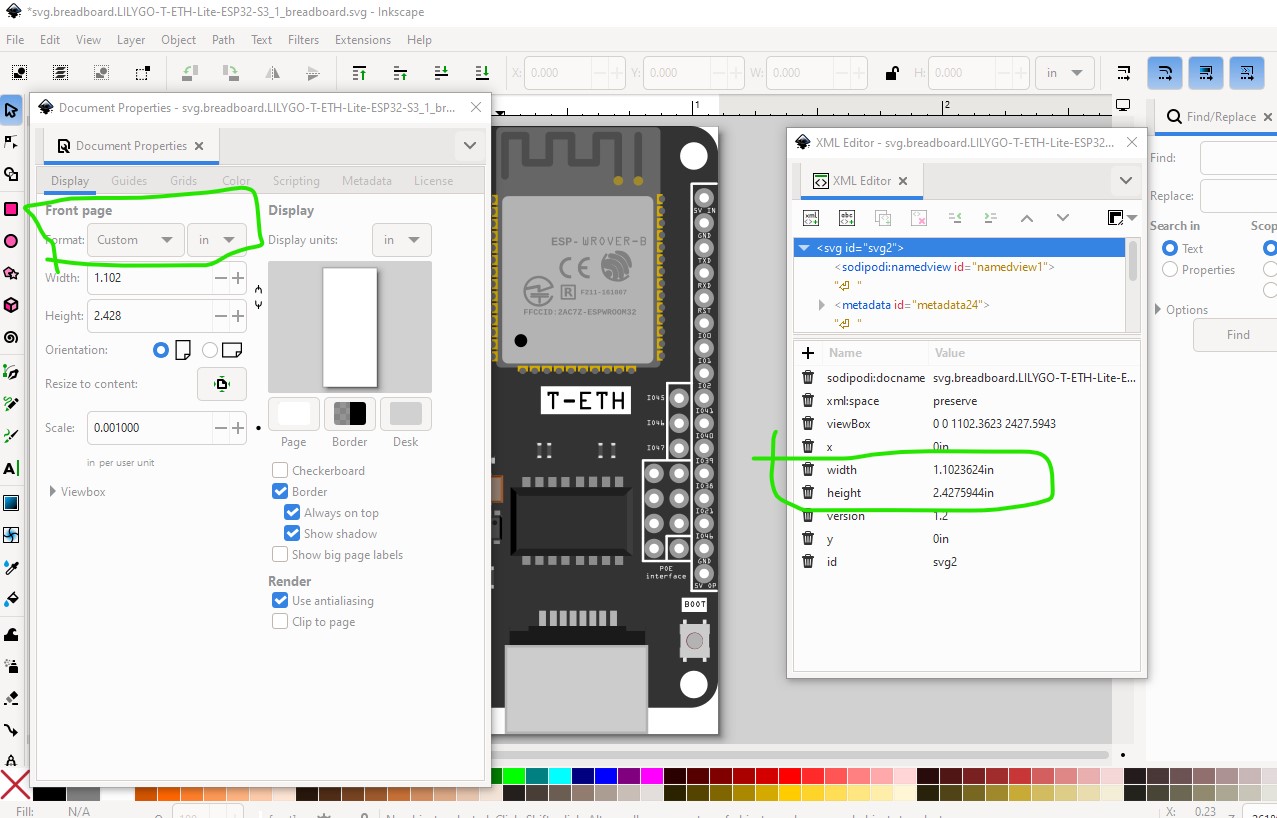
Task: Select the Spiral tool in toolbox
Action: pyautogui.click(x=11, y=338)
